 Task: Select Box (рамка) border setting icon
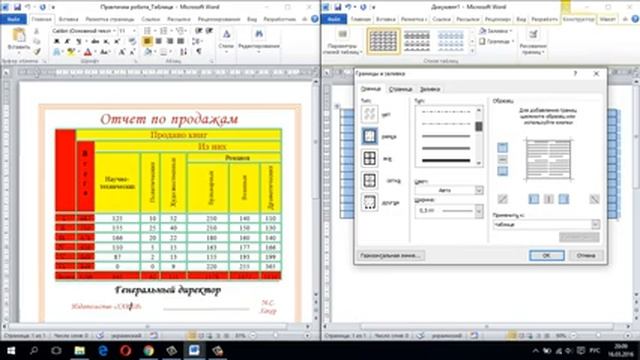tap(369, 136)
